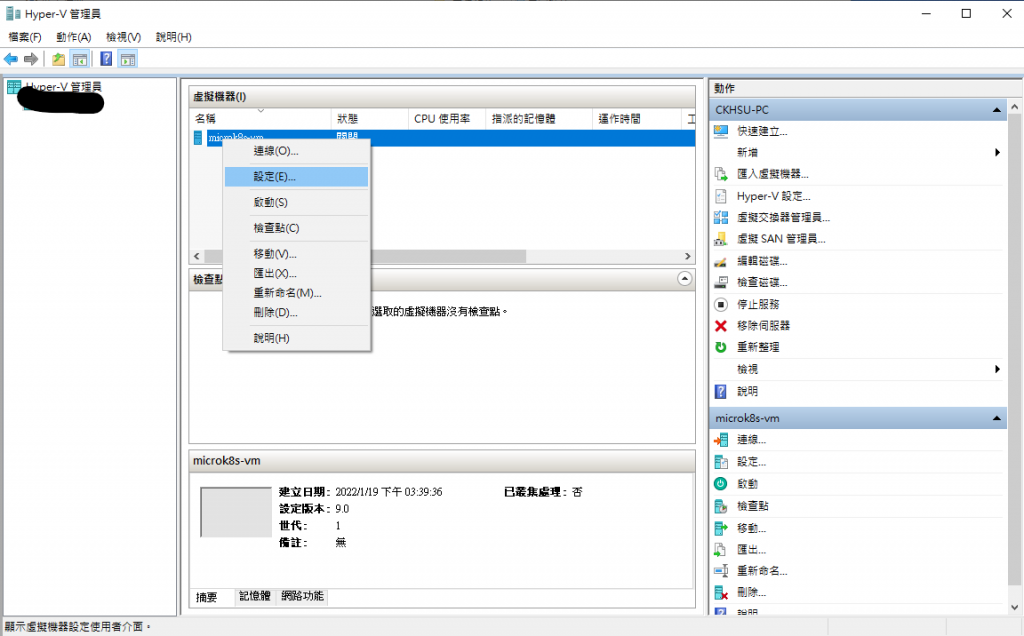Click the 匯入虛擬機器 icon
This screenshot has width=1024, height=636.
click(x=721, y=174)
